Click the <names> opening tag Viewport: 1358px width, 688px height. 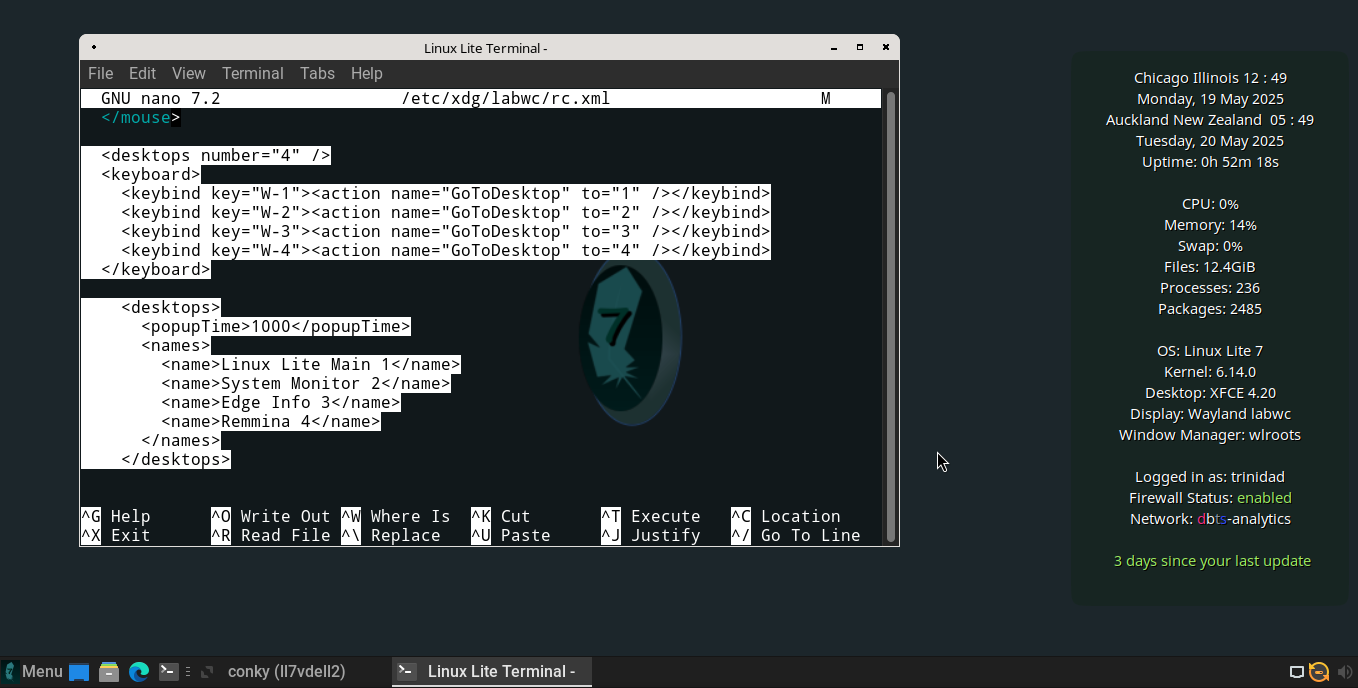[x=176, y=345]
